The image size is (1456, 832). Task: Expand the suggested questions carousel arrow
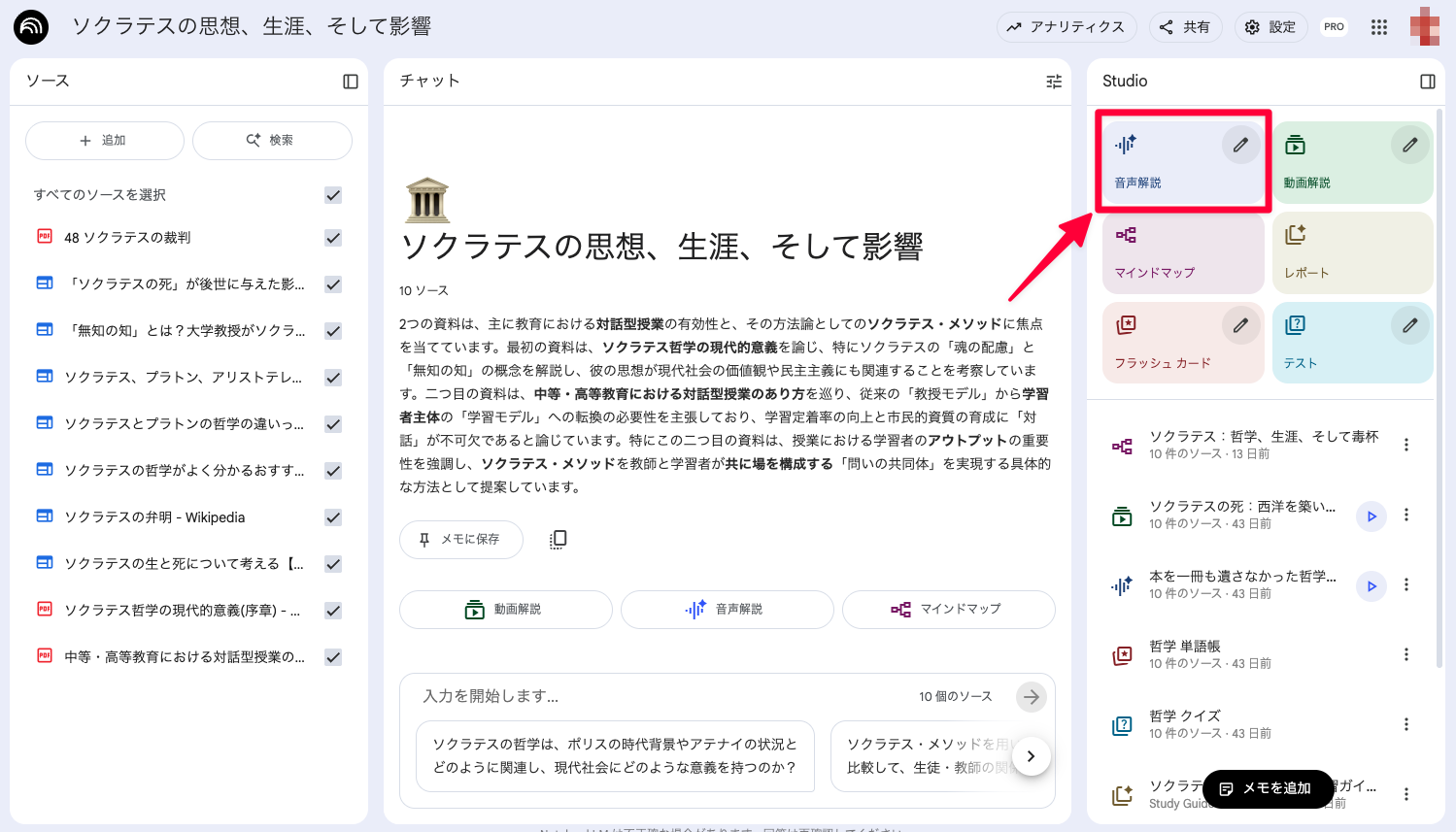1031,755
